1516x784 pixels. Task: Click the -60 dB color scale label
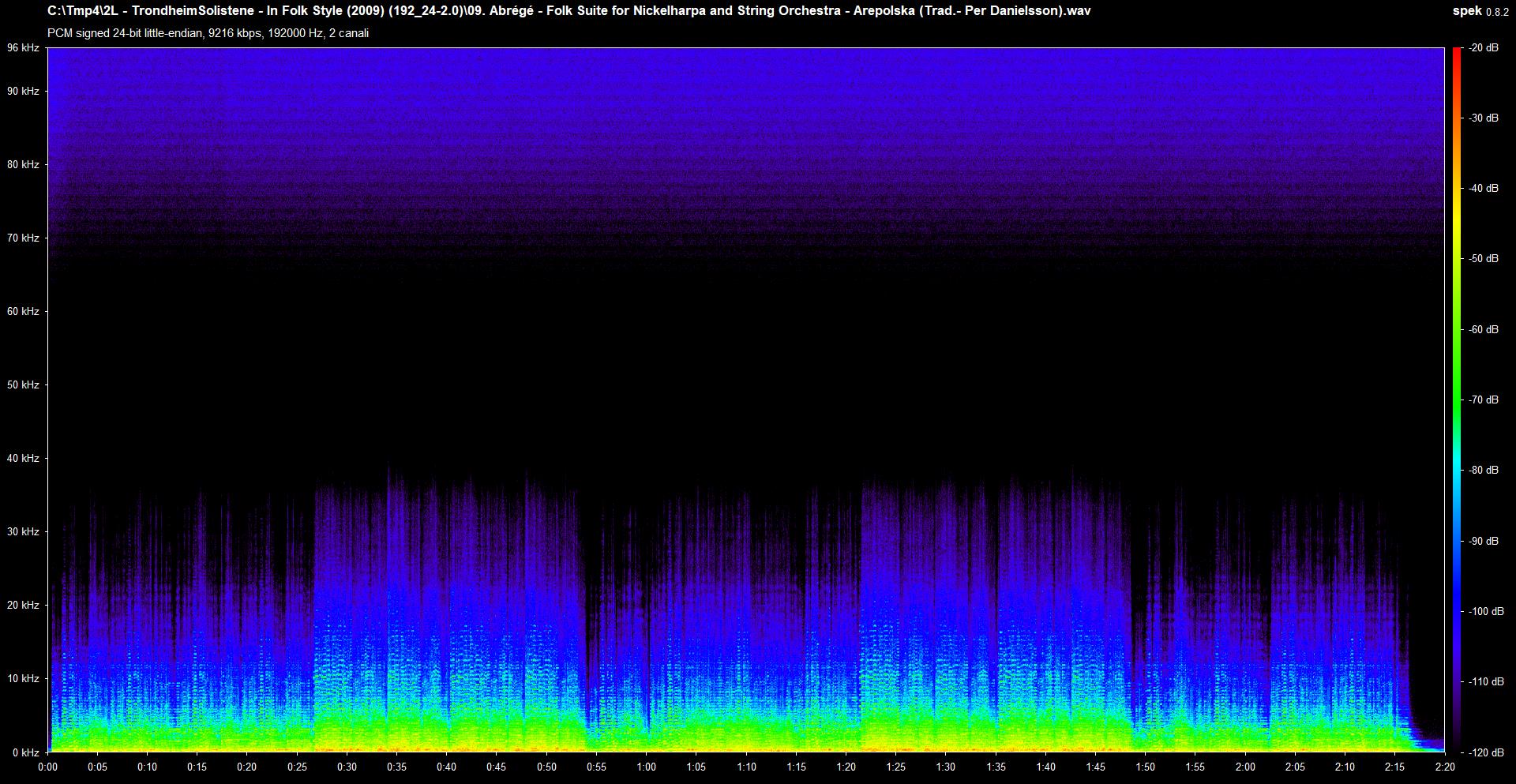[x=1483, y=330]
